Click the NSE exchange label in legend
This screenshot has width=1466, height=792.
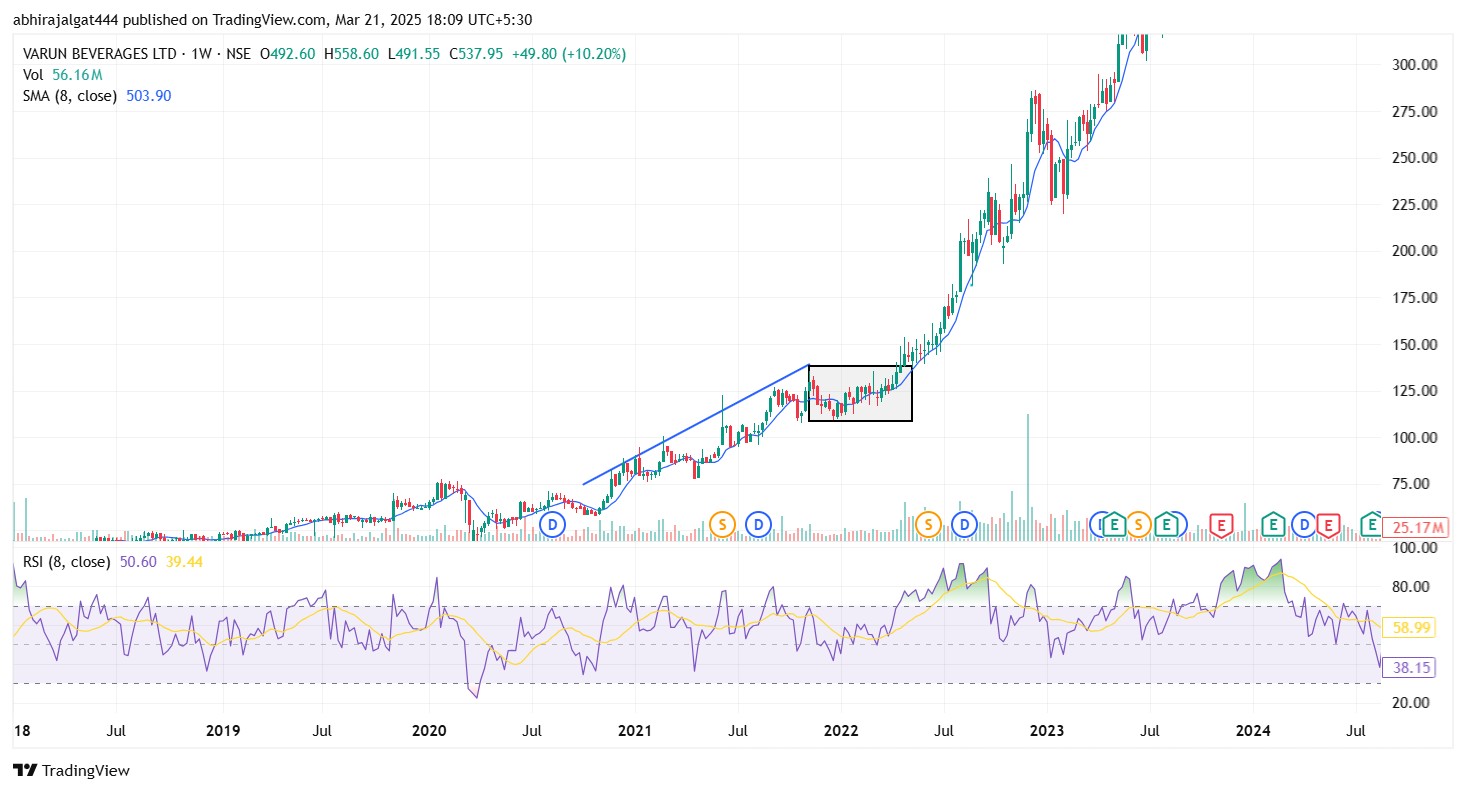click(238, 54)
